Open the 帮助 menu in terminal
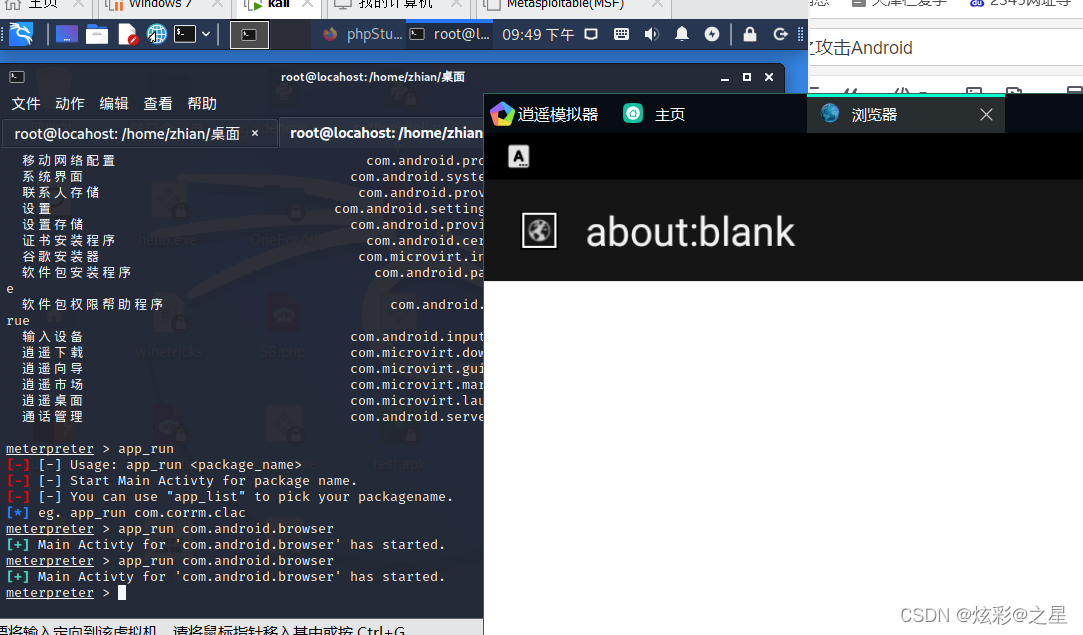 pyautogui.click(x=202, y=104)
